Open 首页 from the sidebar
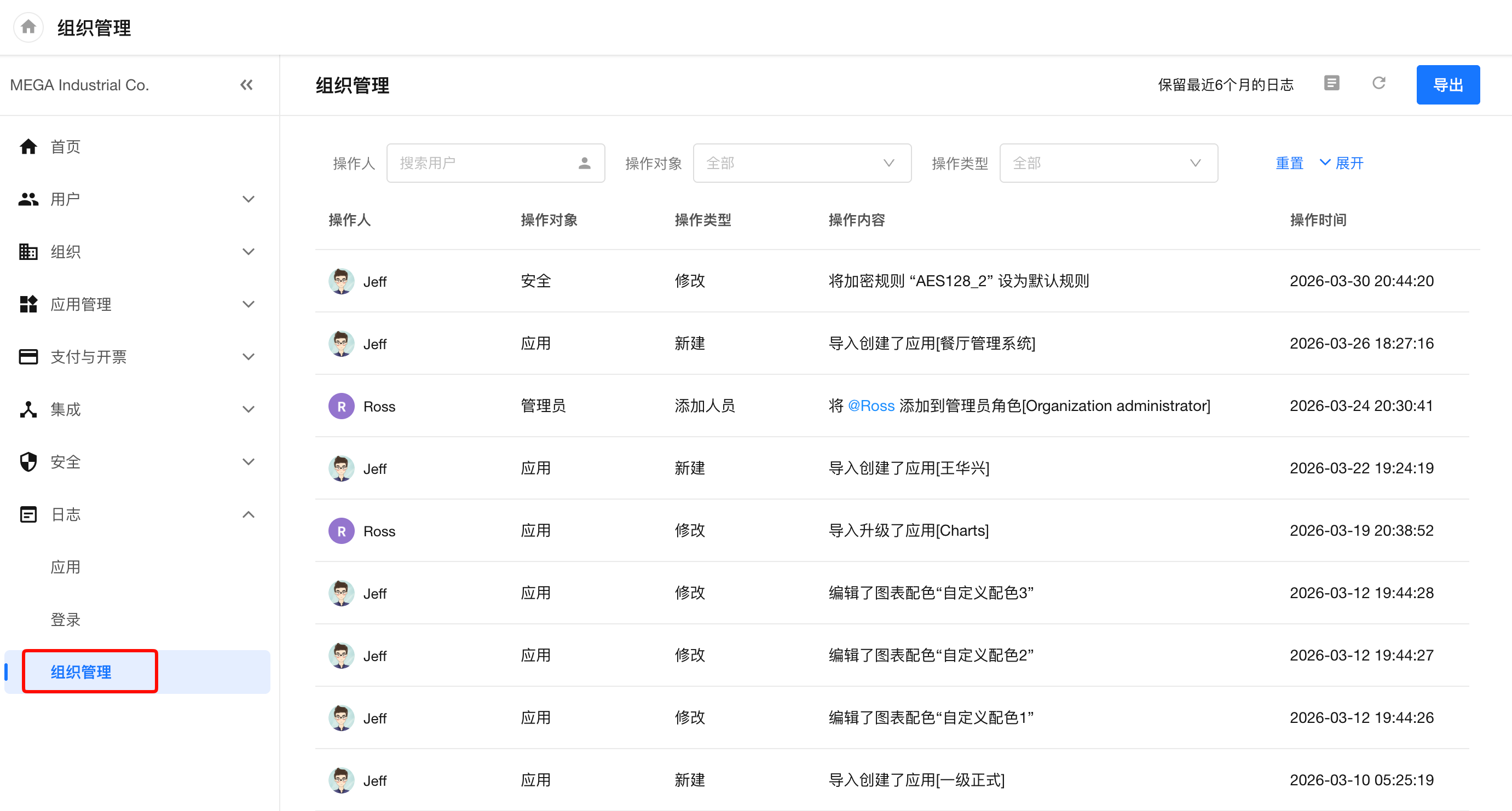This screenshot has width=1512, height=811. coord(65,147)
